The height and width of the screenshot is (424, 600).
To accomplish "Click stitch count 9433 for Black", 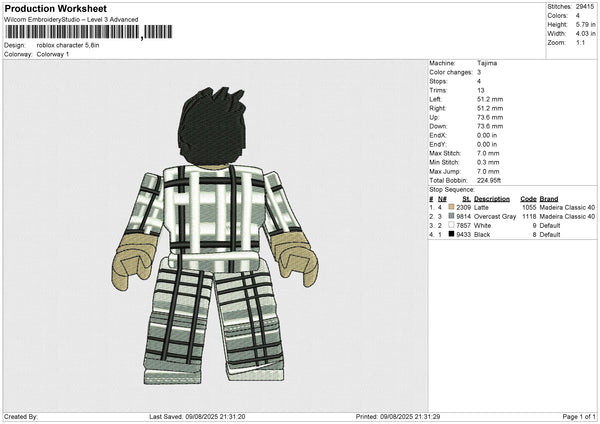I will pos(463,235).
